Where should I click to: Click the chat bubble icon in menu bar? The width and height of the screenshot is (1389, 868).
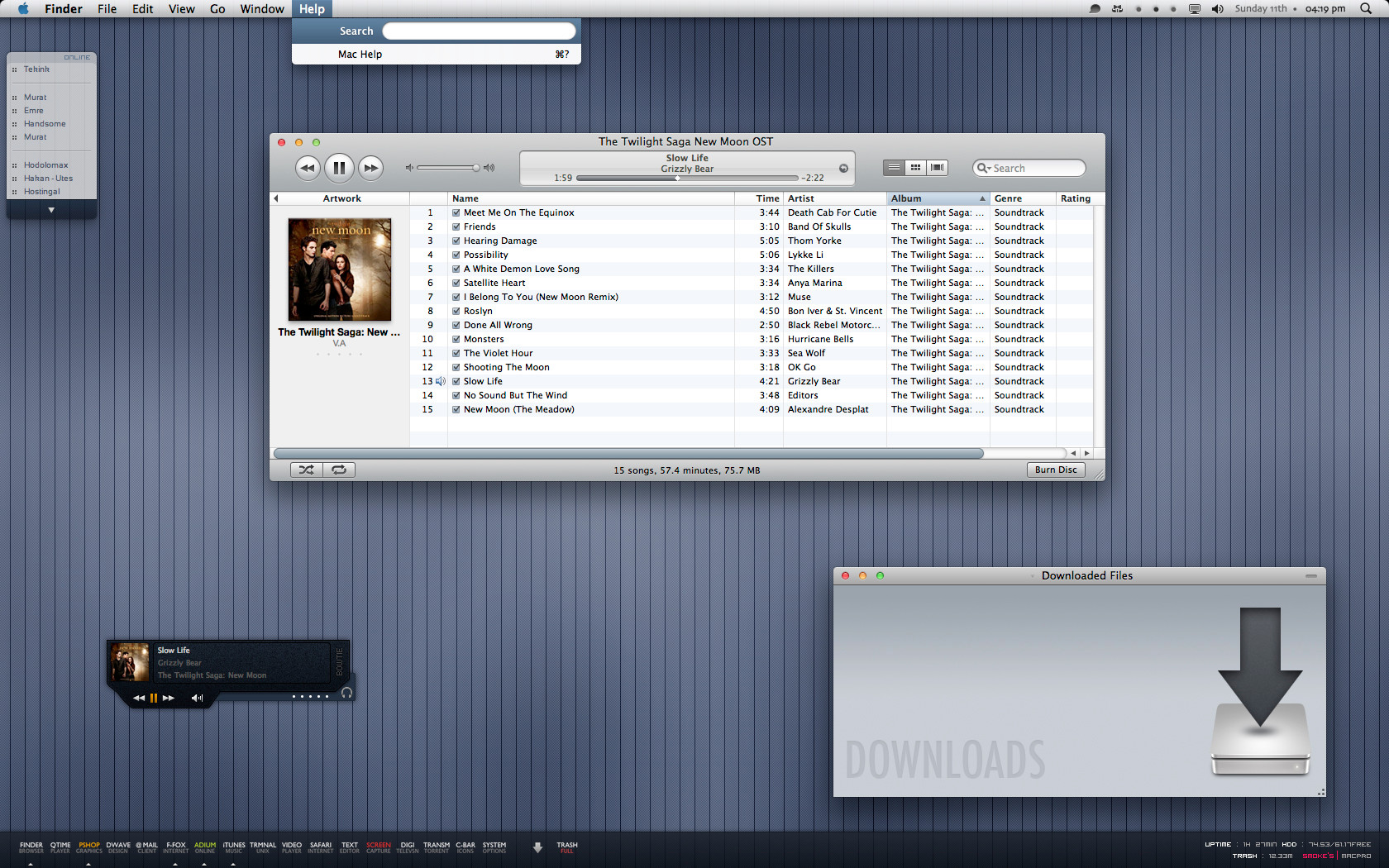1095,9
